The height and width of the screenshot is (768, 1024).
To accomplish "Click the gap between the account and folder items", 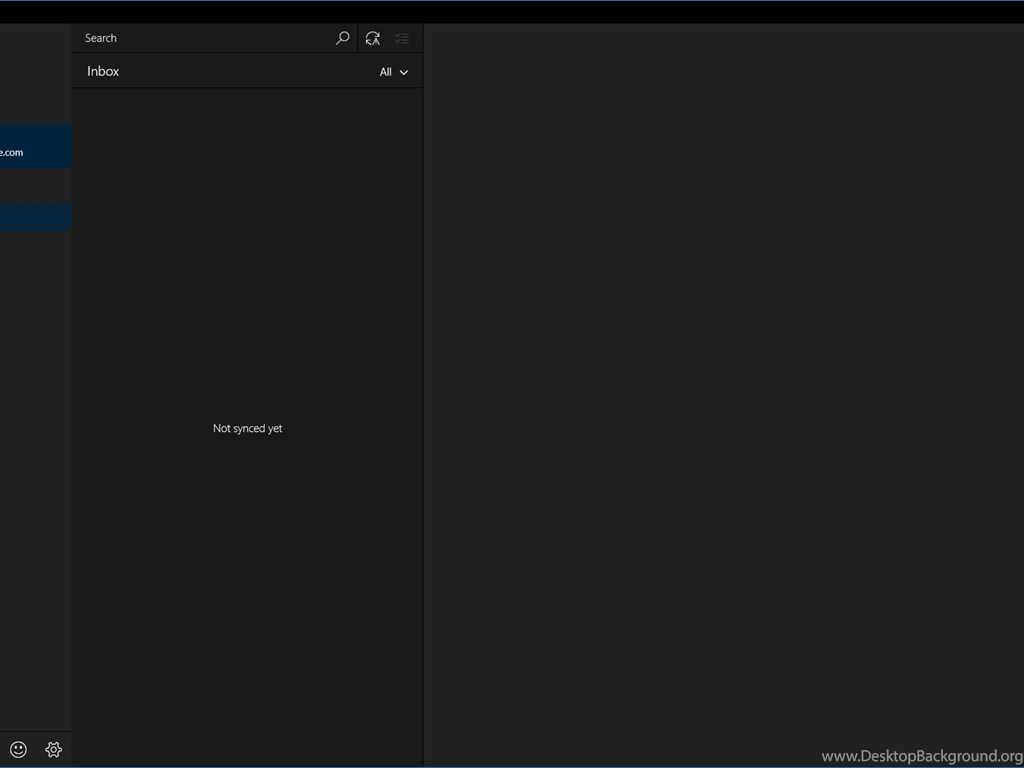I will [35, 186].
